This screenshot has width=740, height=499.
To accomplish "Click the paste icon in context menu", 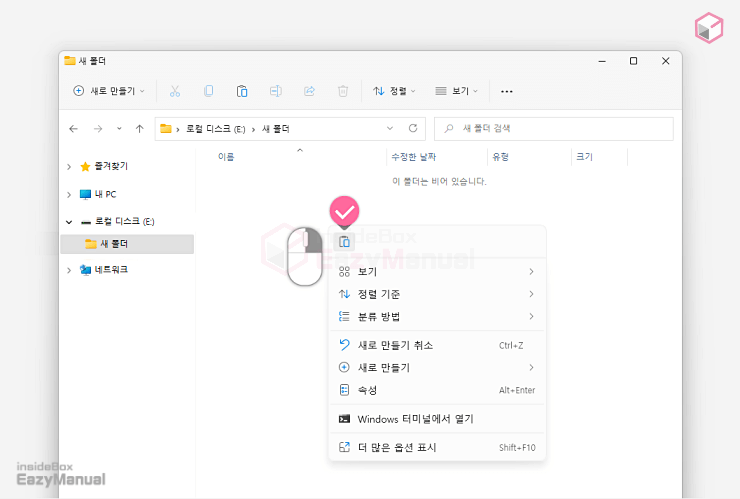I will point(345,242).
